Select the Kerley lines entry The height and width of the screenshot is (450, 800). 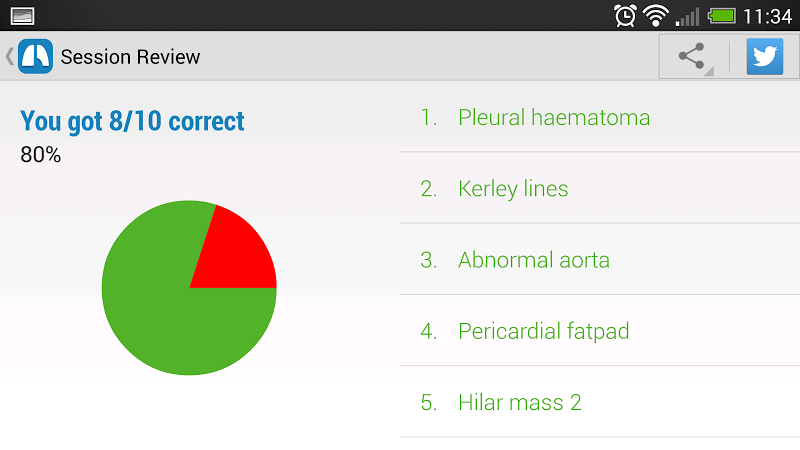[513, 188]
